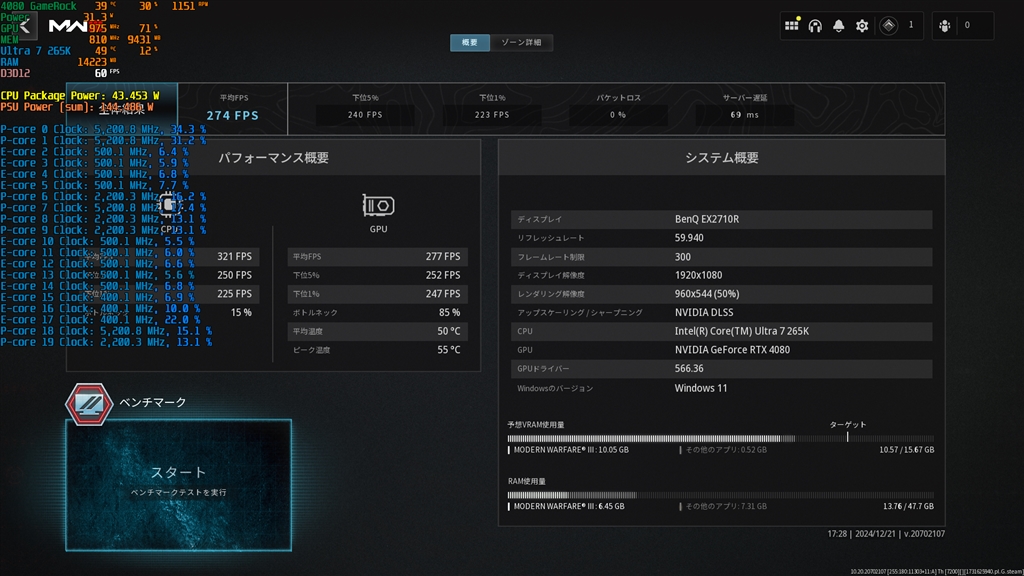Screen dimensions: 1024x576
Task: Open voice chat headset icon
Action: point(815,26)
